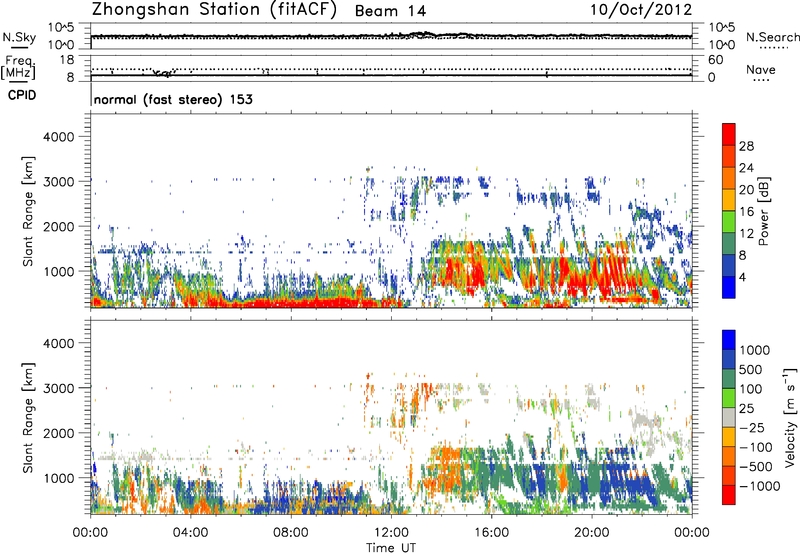Click the "-1000" tick label on the velocity colorbar
Viewport: 800px width, 554px height.
(x=760, y=486)
